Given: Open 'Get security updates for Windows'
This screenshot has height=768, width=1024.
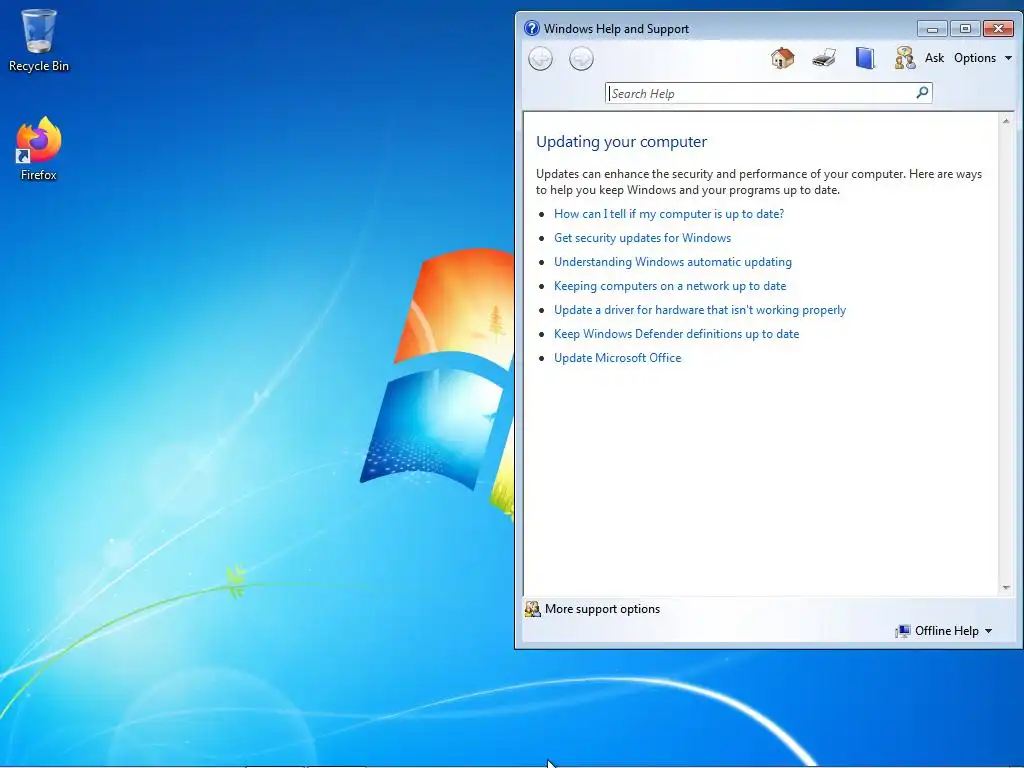Looking at the screenshot, I should (643, 238).
